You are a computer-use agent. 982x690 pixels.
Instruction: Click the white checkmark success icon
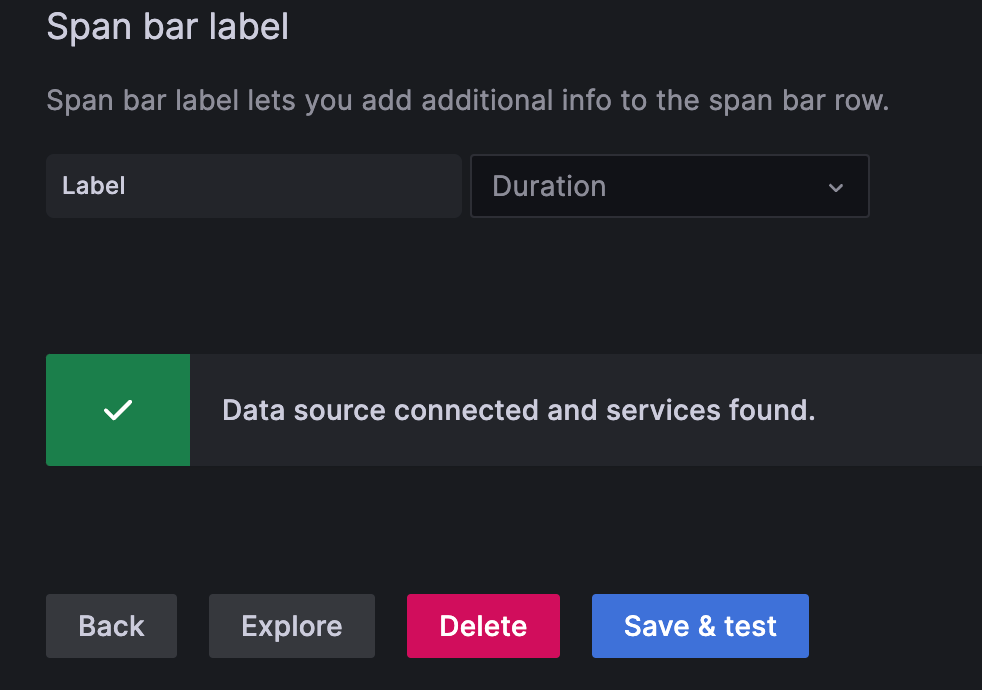click(x=118, y=410)
